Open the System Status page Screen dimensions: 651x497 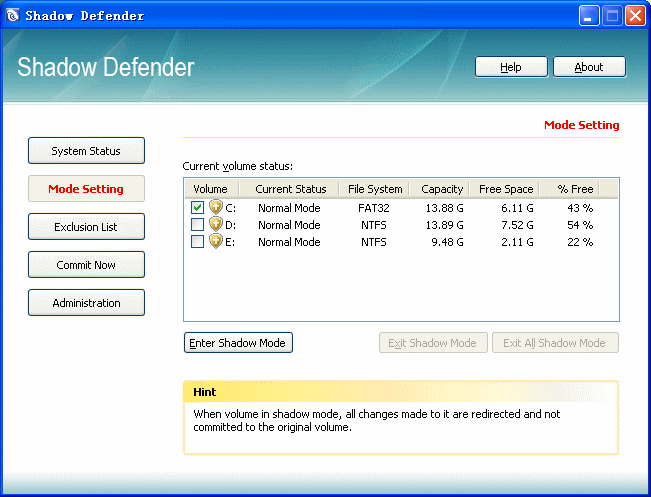tap(86, 151)
